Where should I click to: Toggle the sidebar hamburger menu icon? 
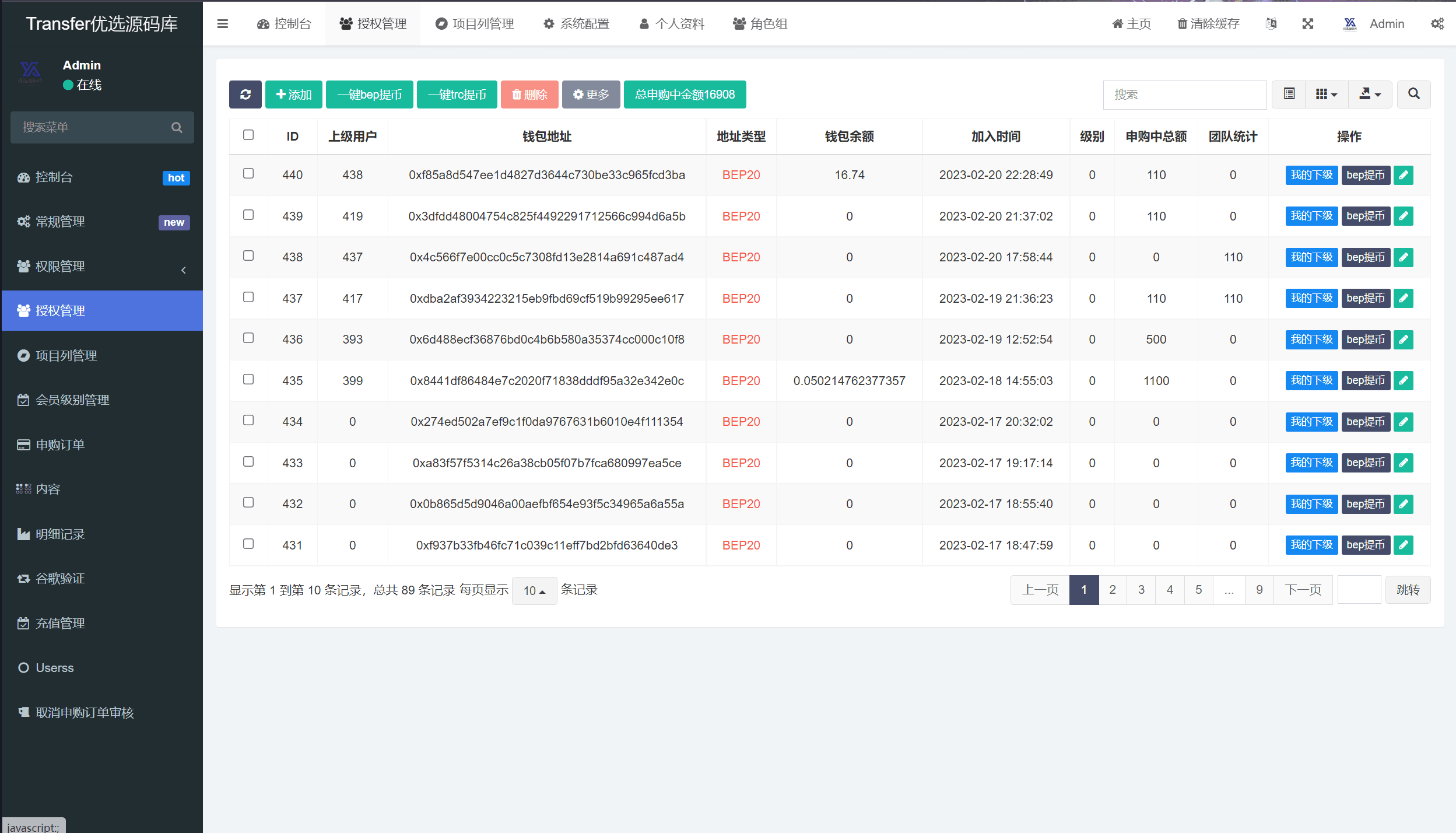222,24
